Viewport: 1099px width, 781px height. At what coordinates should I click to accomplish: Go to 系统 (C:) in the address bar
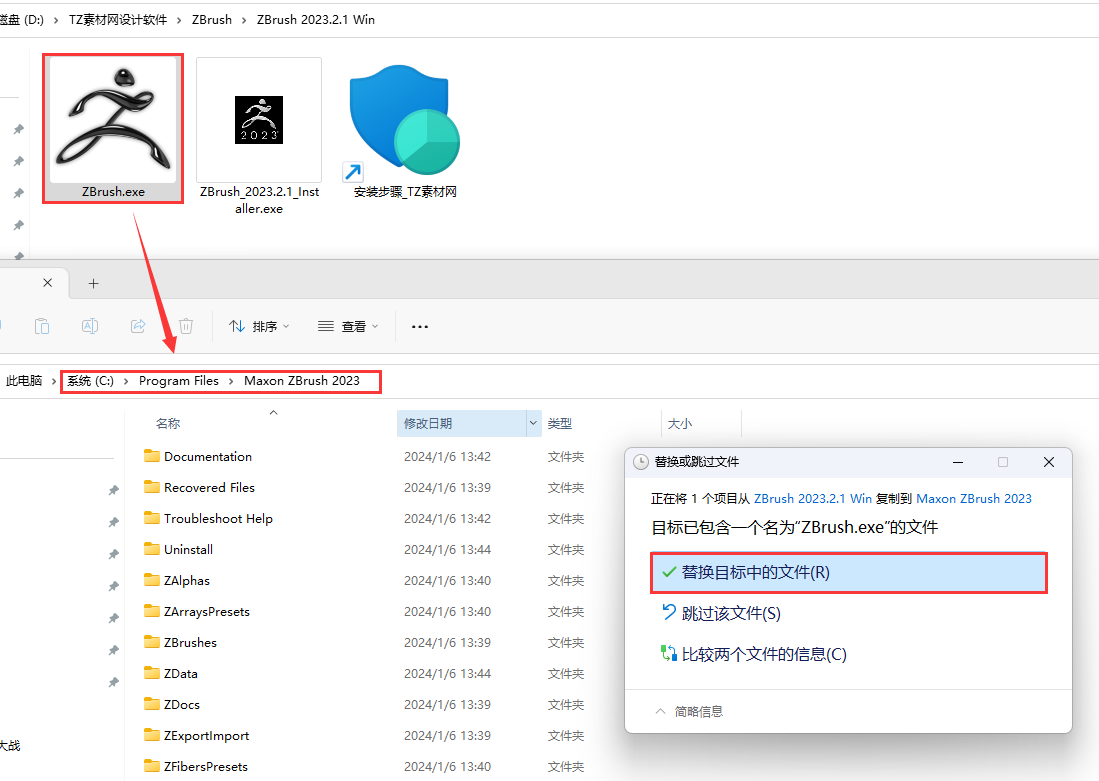click(x=90, y=381)
